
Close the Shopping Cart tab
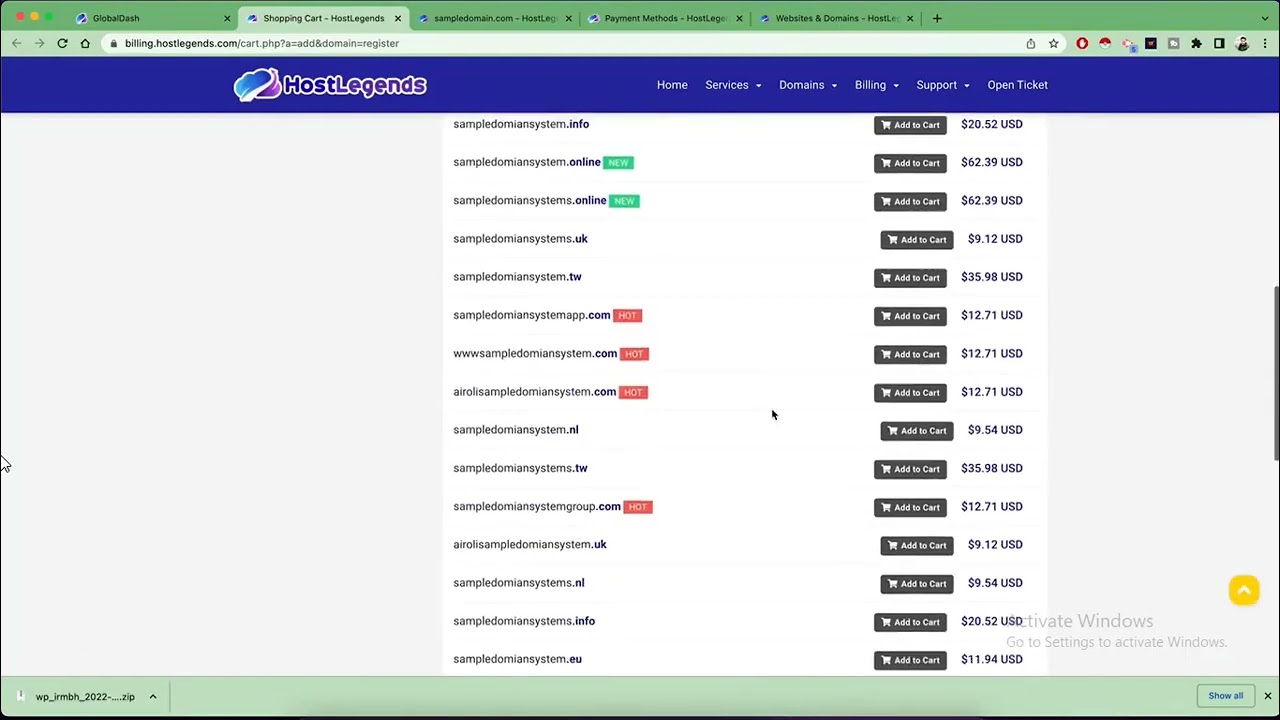click(x=397, y=18)
